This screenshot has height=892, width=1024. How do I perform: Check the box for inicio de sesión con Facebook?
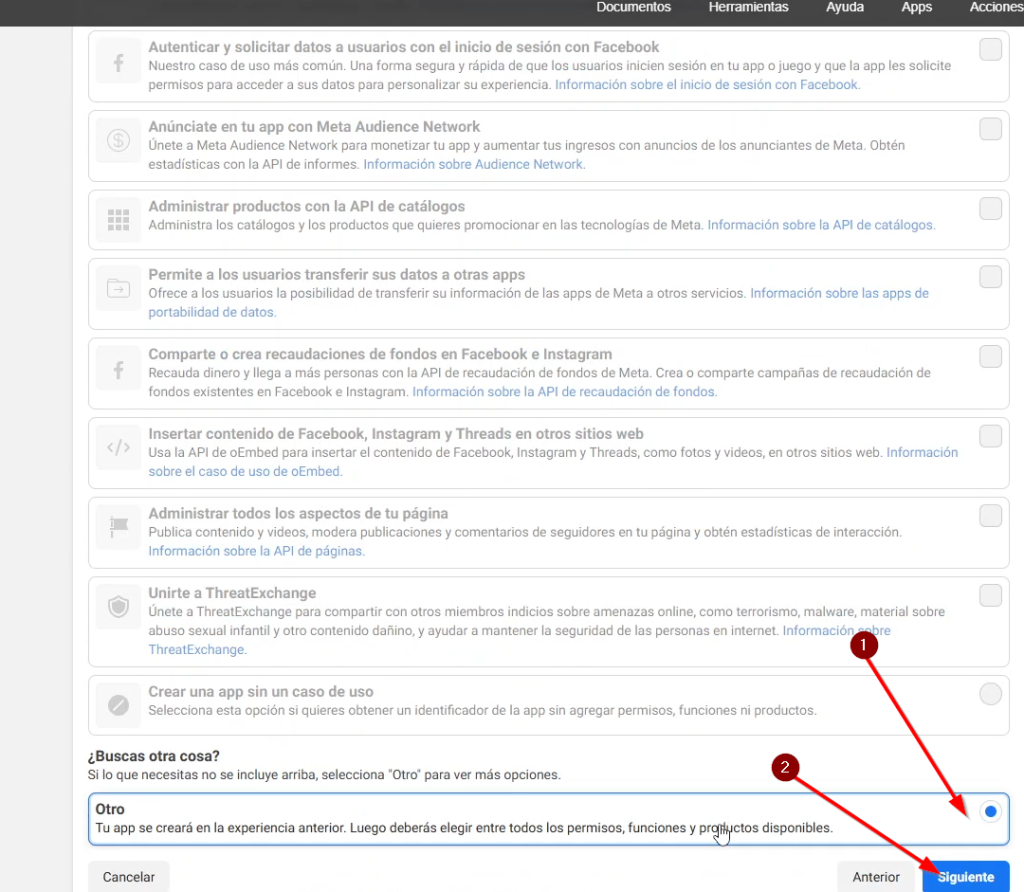pyautogui.click(x=990, y=50)
